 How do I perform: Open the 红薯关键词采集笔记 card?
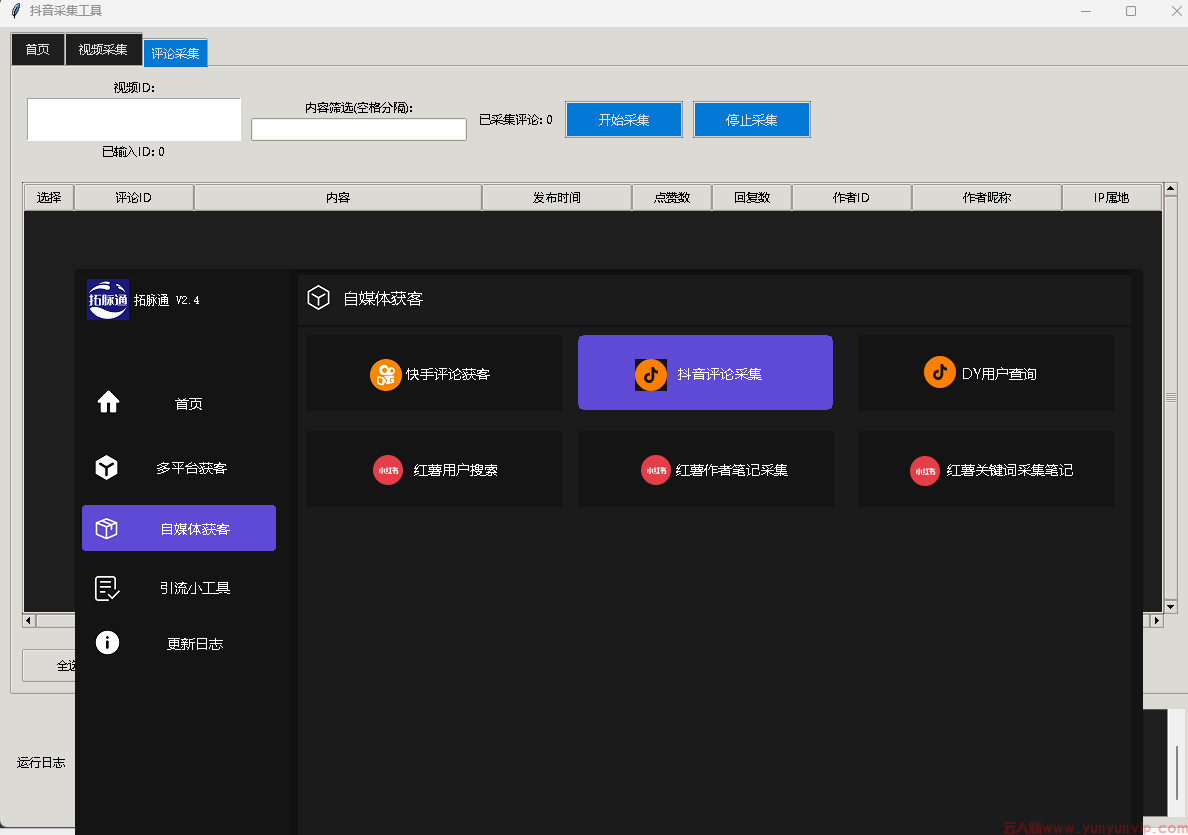986,469
